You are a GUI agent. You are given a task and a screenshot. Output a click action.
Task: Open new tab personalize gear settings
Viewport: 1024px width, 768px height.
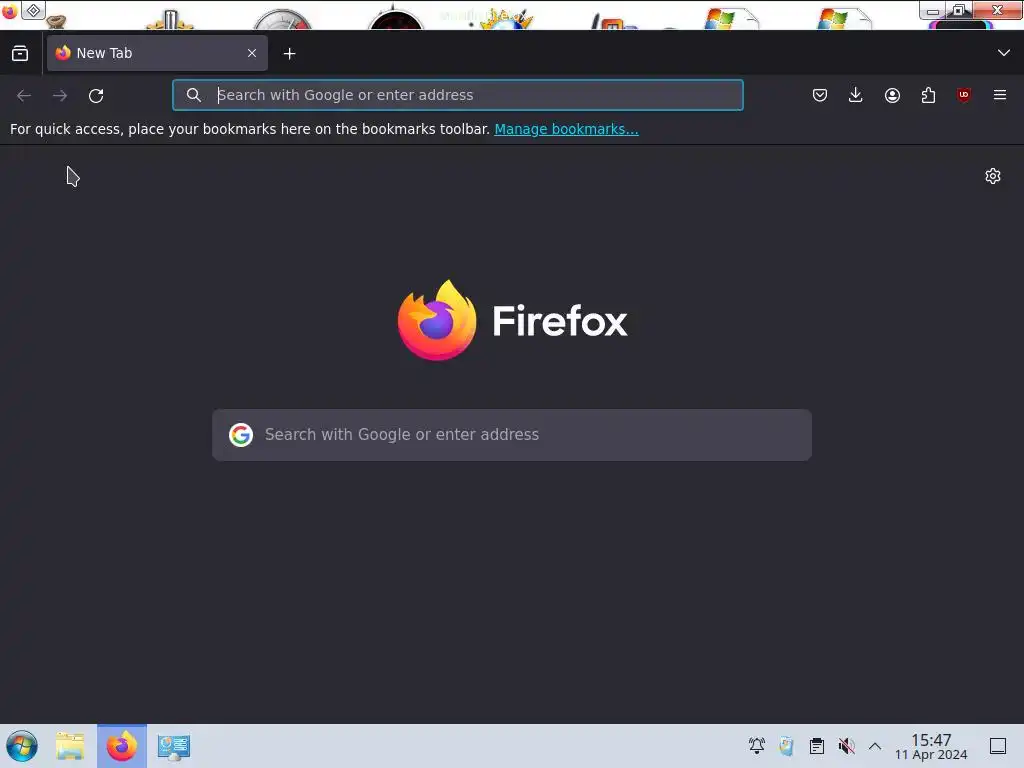pos(993,176)
